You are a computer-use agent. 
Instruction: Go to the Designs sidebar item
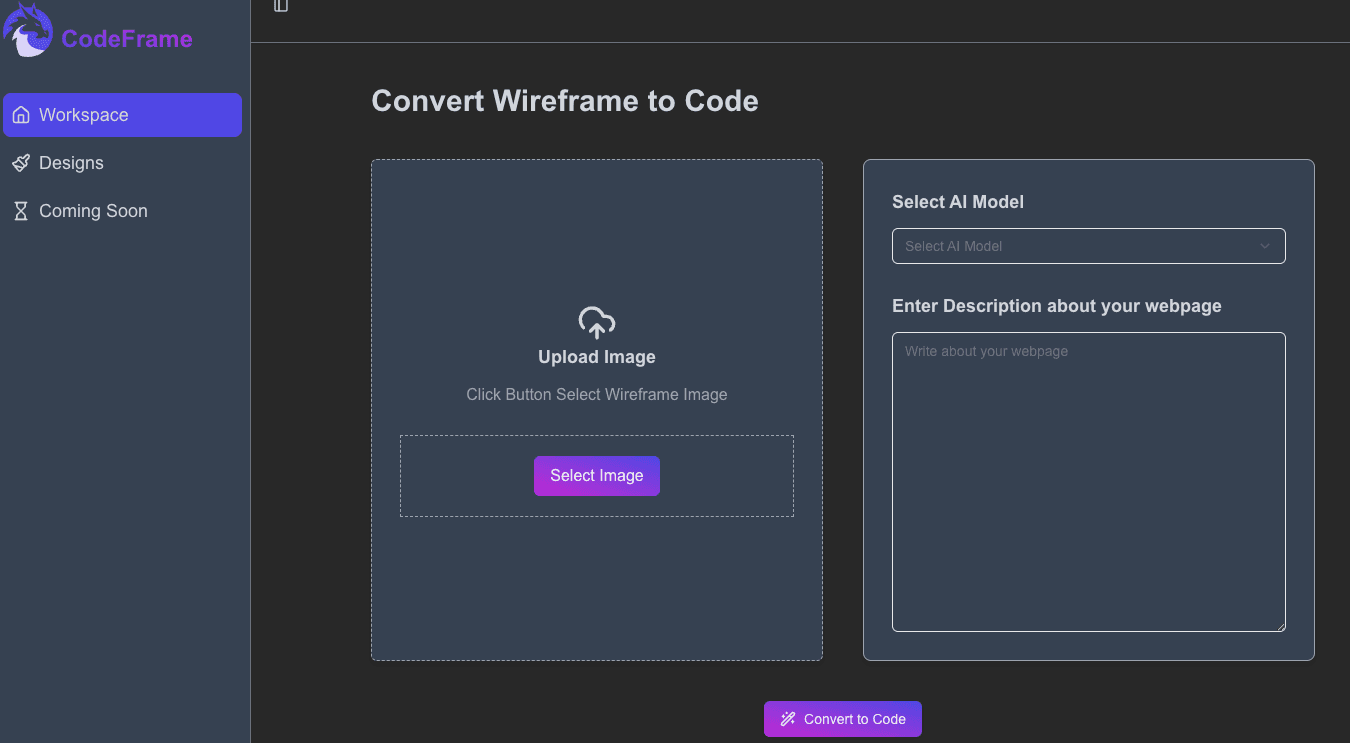point(71,163)
